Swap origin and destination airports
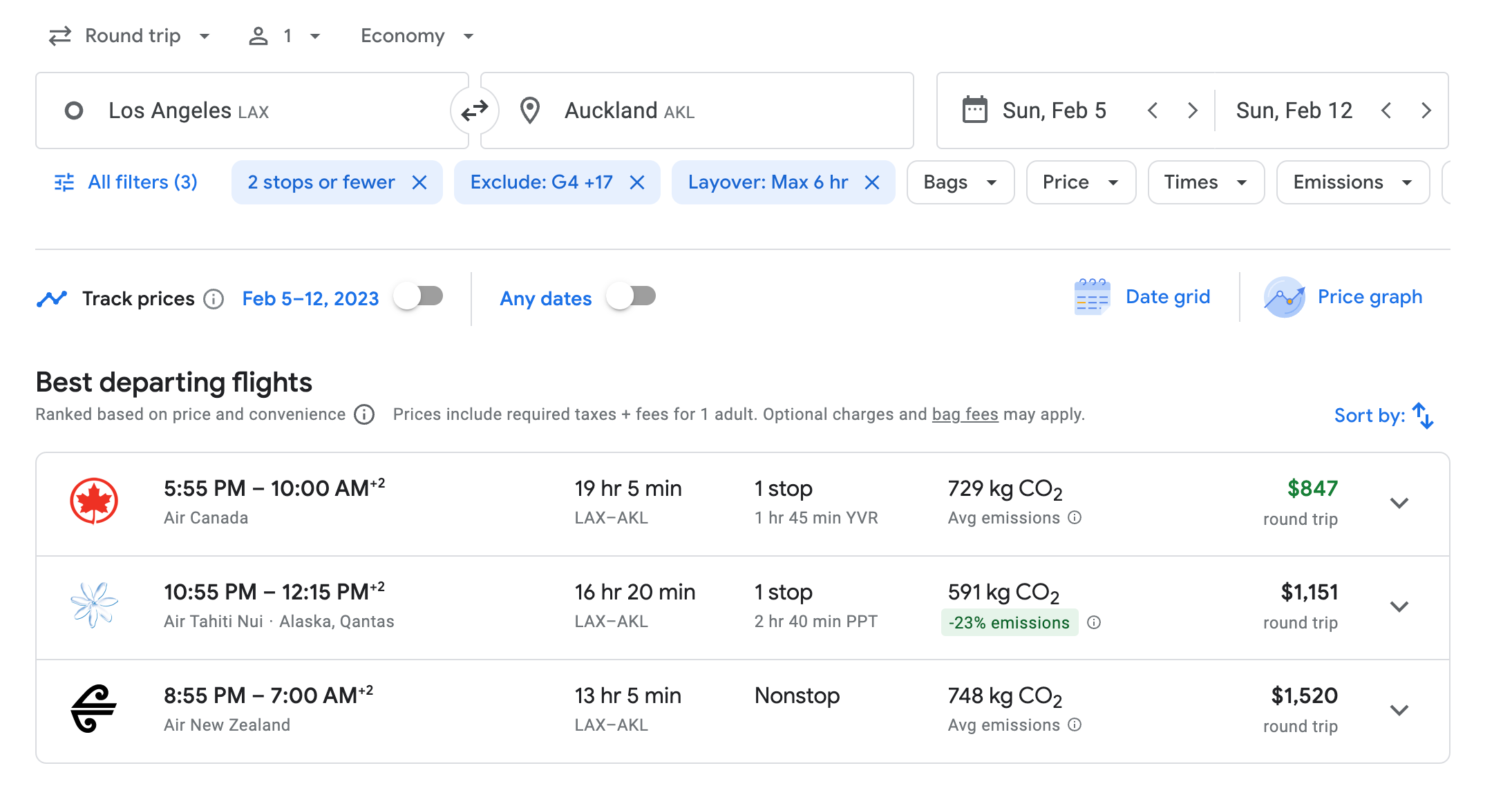 (475, 111)
